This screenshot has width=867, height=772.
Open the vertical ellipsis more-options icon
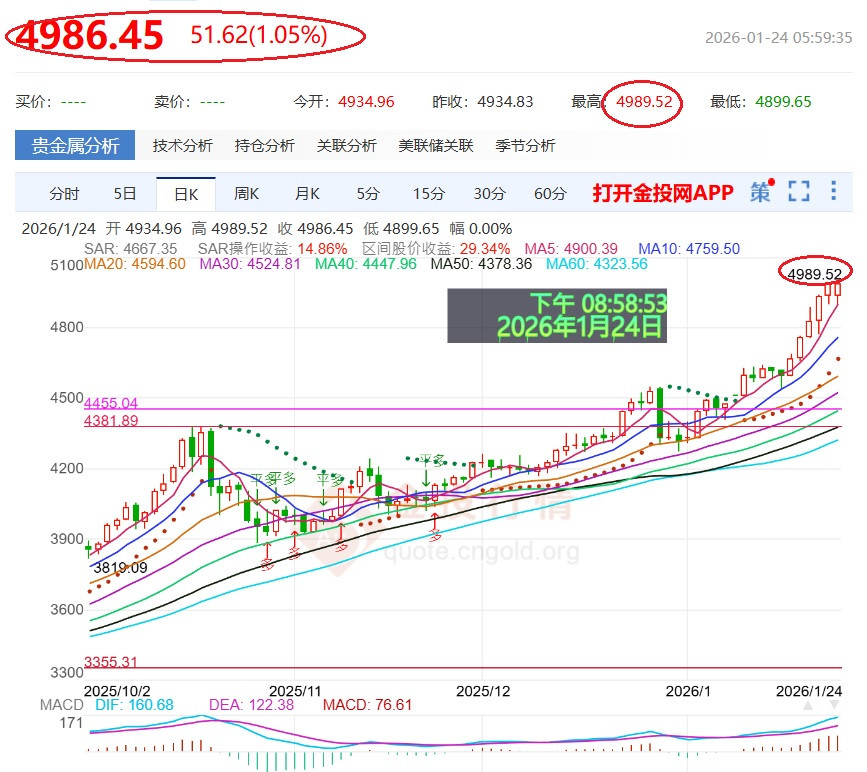tap(833, 190)
